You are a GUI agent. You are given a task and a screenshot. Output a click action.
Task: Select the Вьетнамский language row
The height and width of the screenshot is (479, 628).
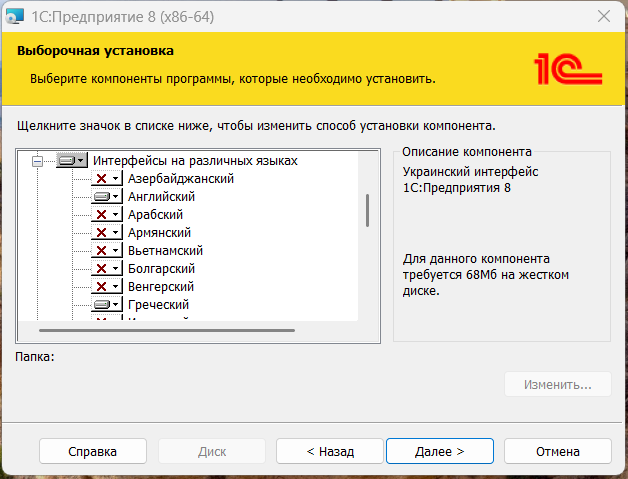coord(165,251)
